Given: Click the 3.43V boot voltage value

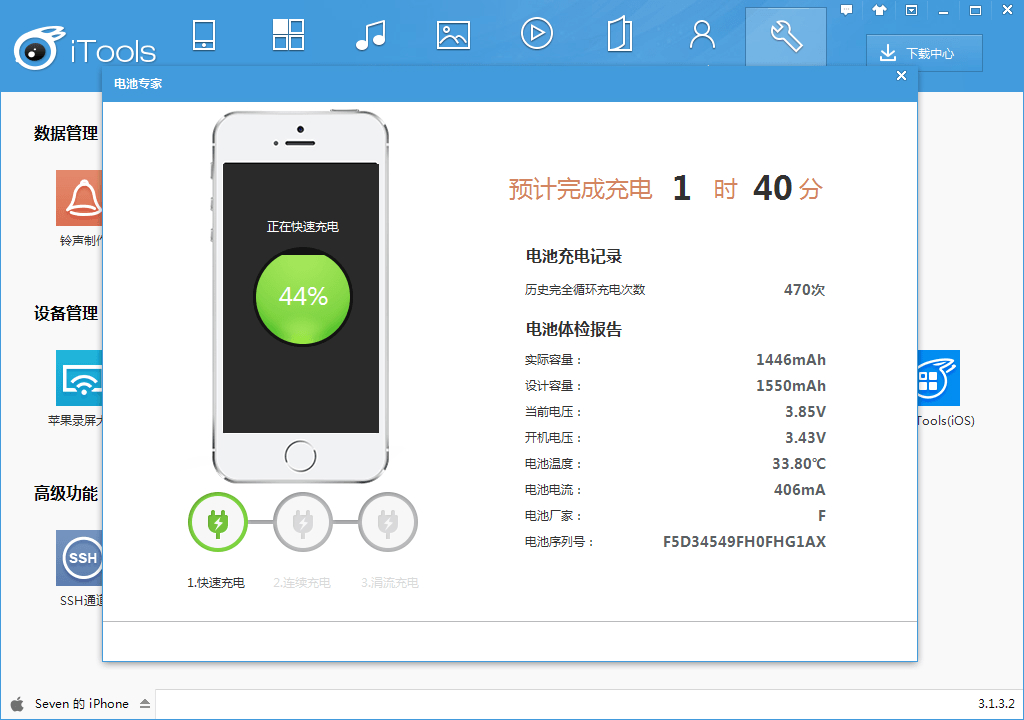Looking at the screenshot, I should tap(805, 438).
